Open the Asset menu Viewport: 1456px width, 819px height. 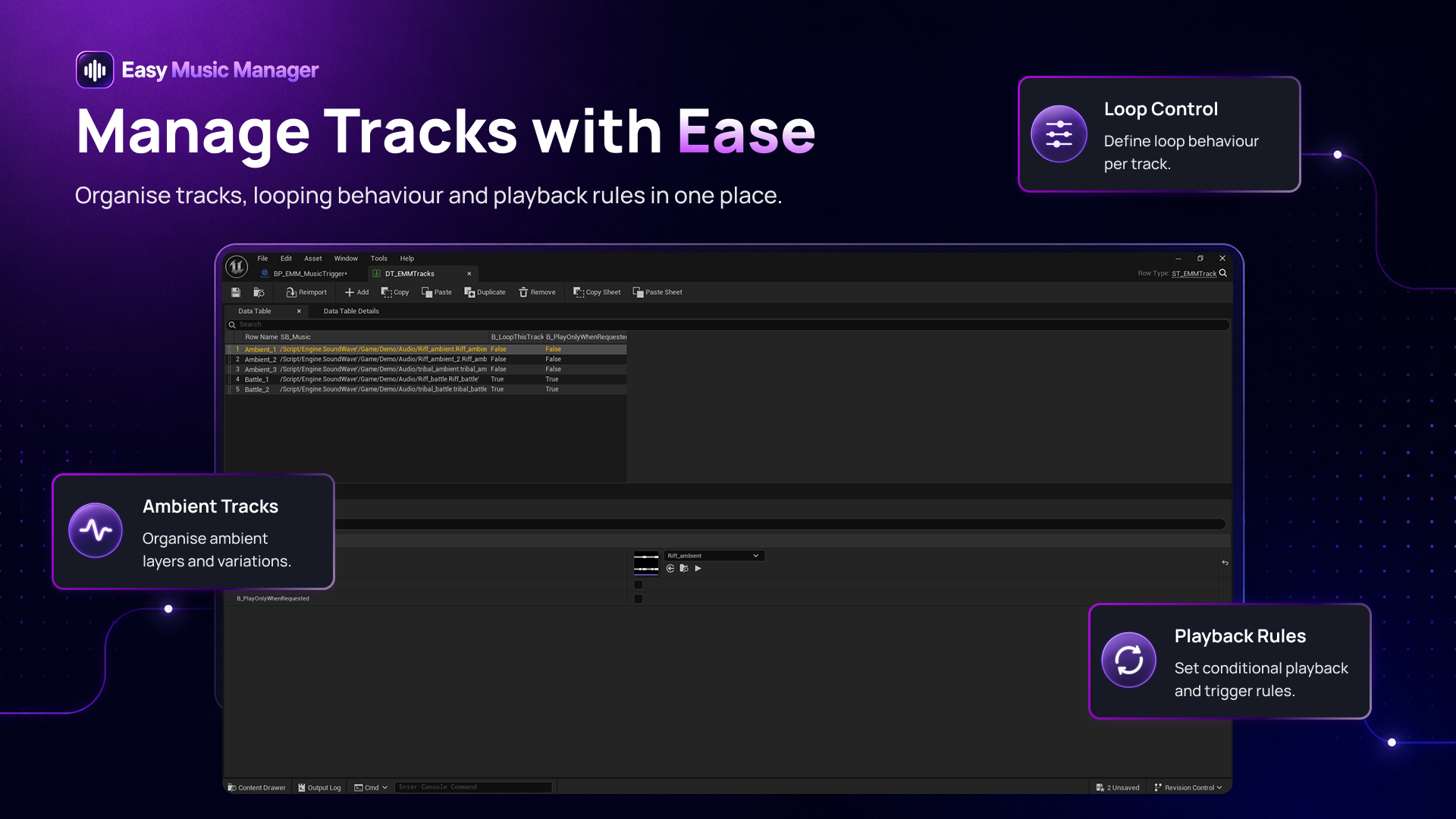coord(313,259)
